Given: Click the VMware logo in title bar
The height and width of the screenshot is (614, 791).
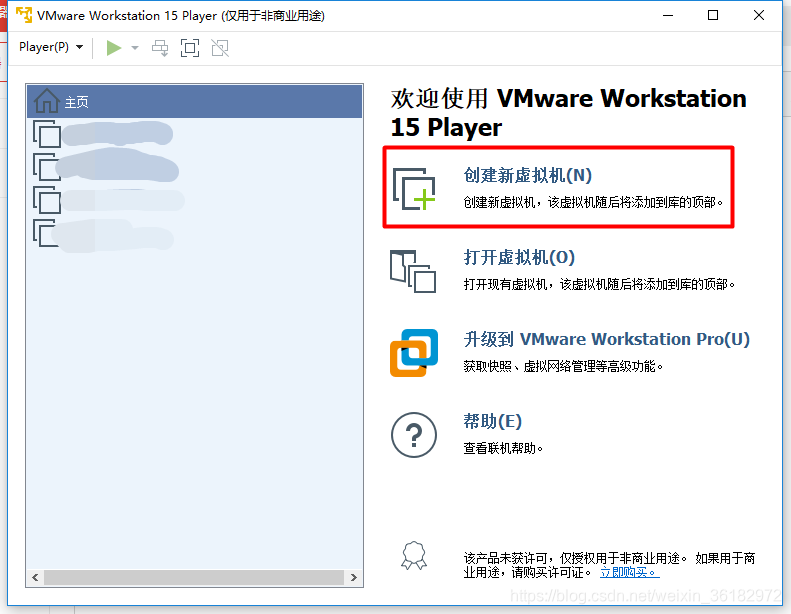Looking at the screenshot, I should tap(24, 15).
